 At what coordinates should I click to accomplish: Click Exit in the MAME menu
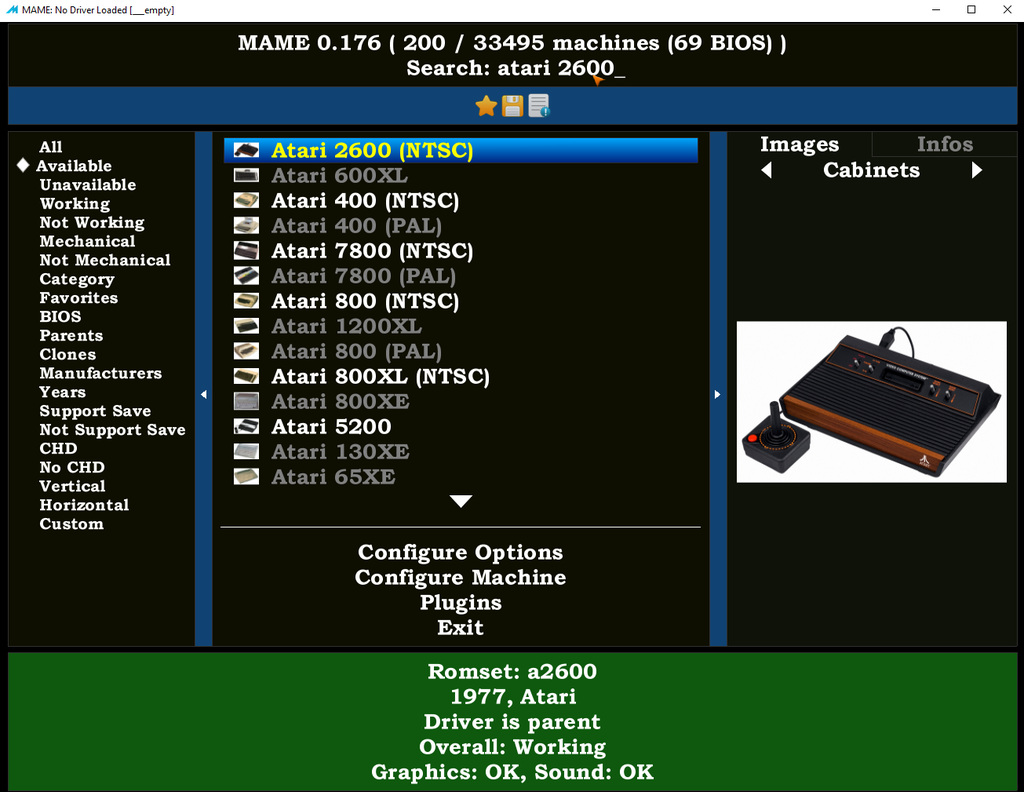pos(460,627)
